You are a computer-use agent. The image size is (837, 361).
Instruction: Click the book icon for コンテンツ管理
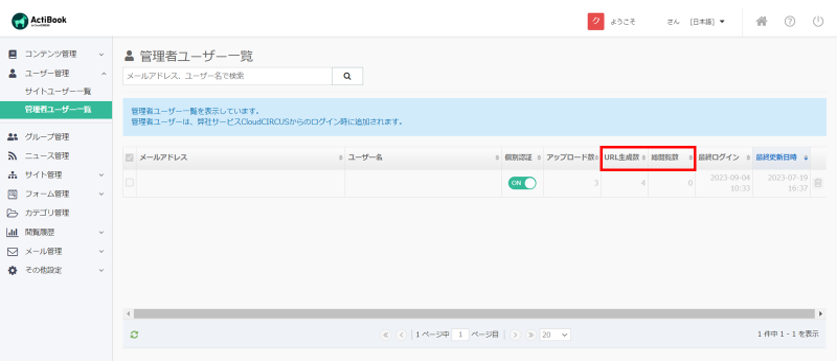click(13, 54)
